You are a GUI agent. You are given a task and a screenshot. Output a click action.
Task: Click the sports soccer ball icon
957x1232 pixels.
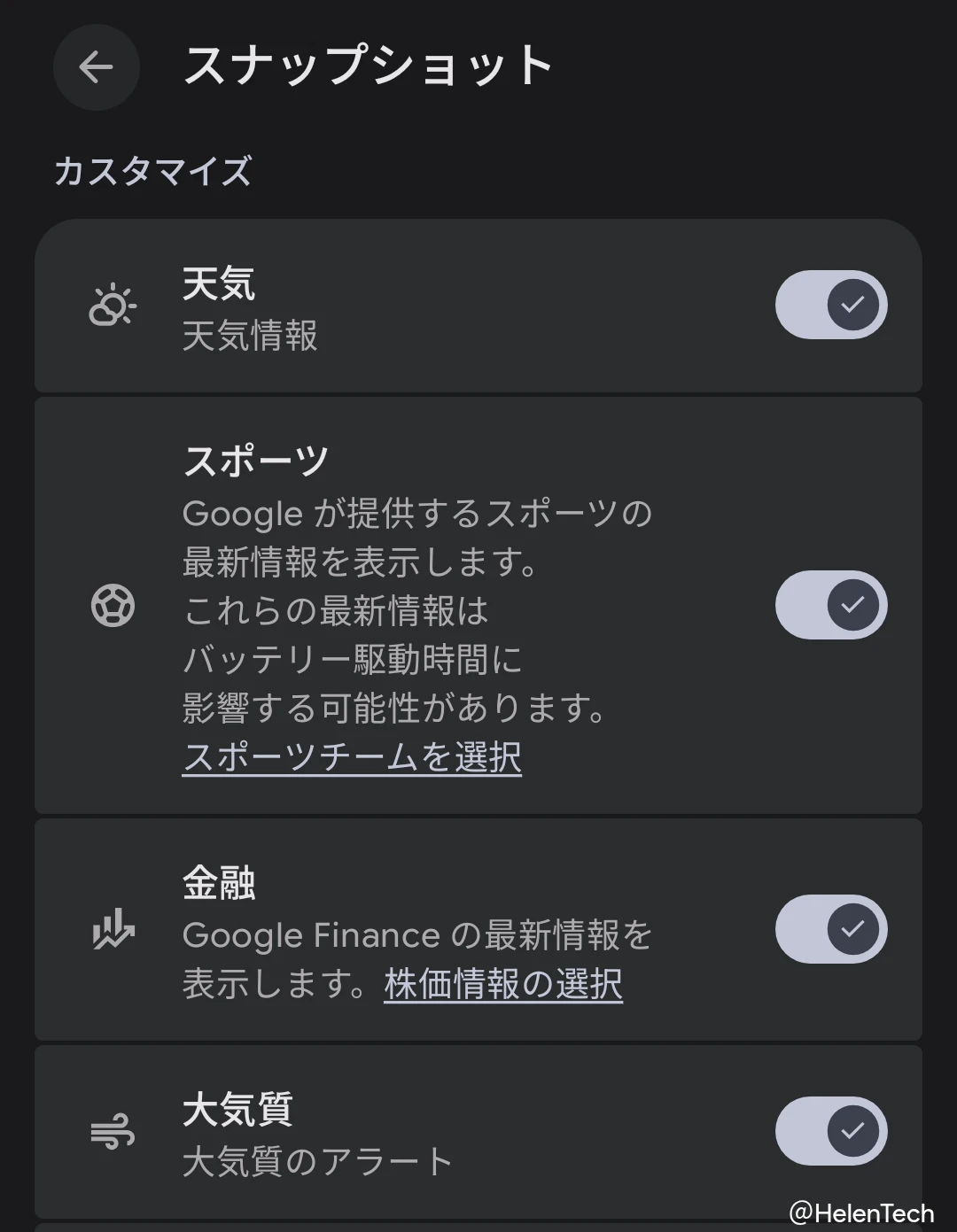coord(113,607)
